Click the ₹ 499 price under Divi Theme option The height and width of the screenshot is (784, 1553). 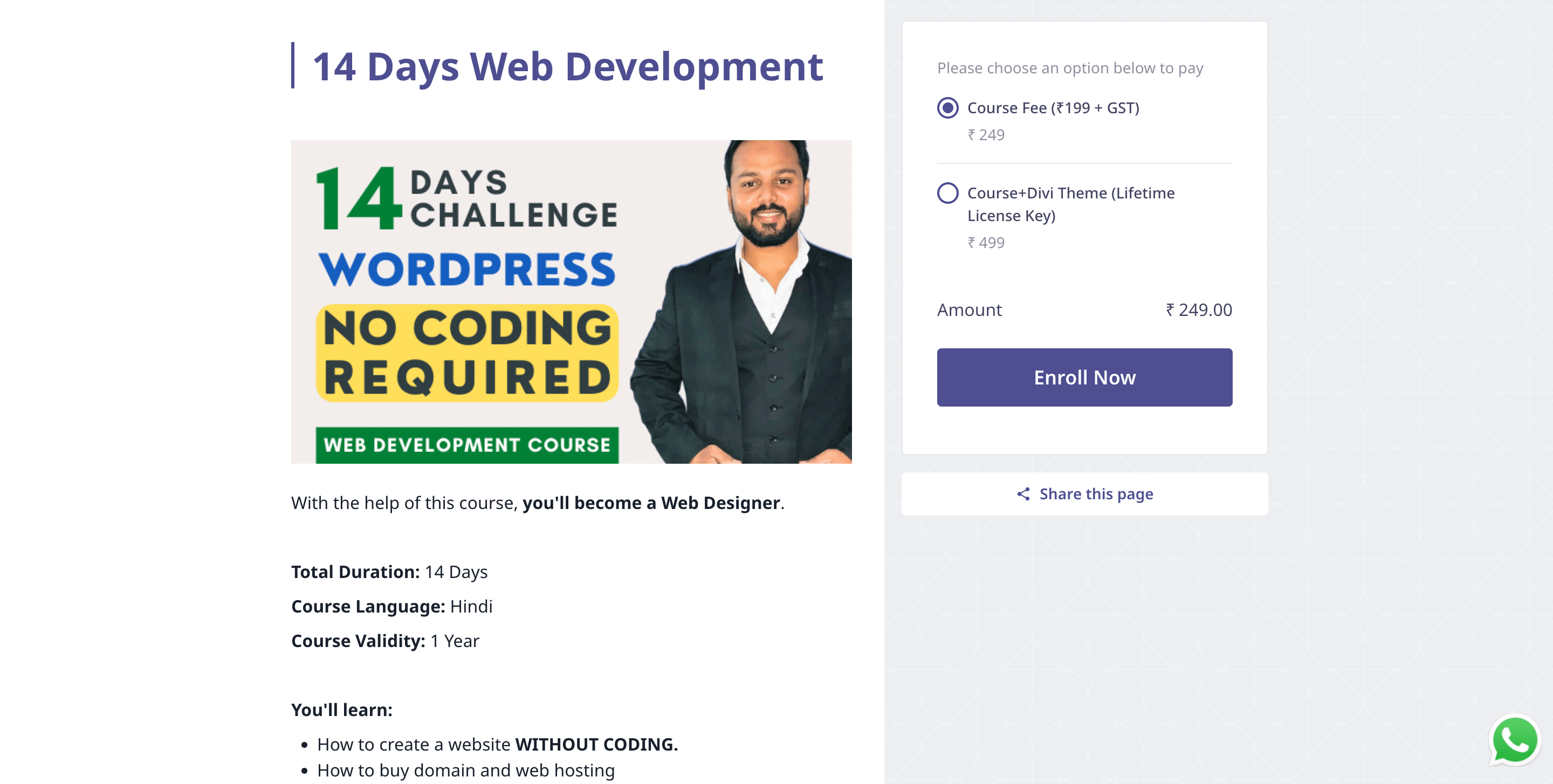pos(986,243)
